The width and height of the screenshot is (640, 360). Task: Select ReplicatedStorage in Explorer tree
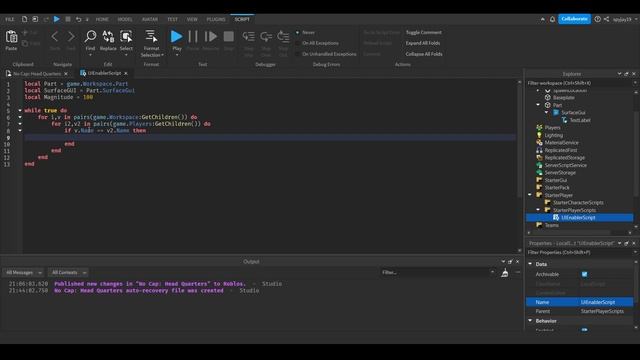tap(565, 158)
